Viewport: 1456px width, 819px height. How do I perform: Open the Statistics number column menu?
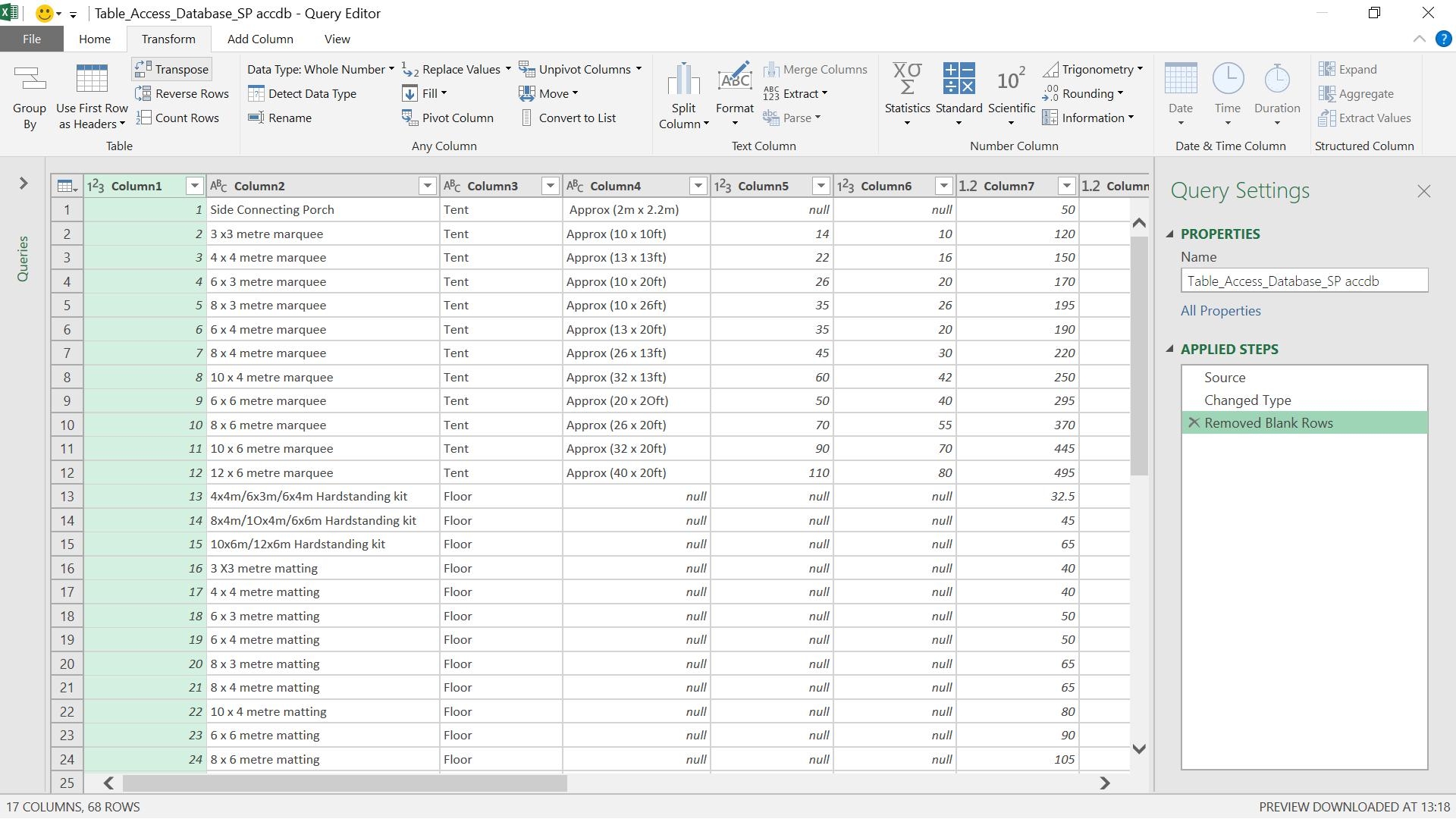pos(907,97)
